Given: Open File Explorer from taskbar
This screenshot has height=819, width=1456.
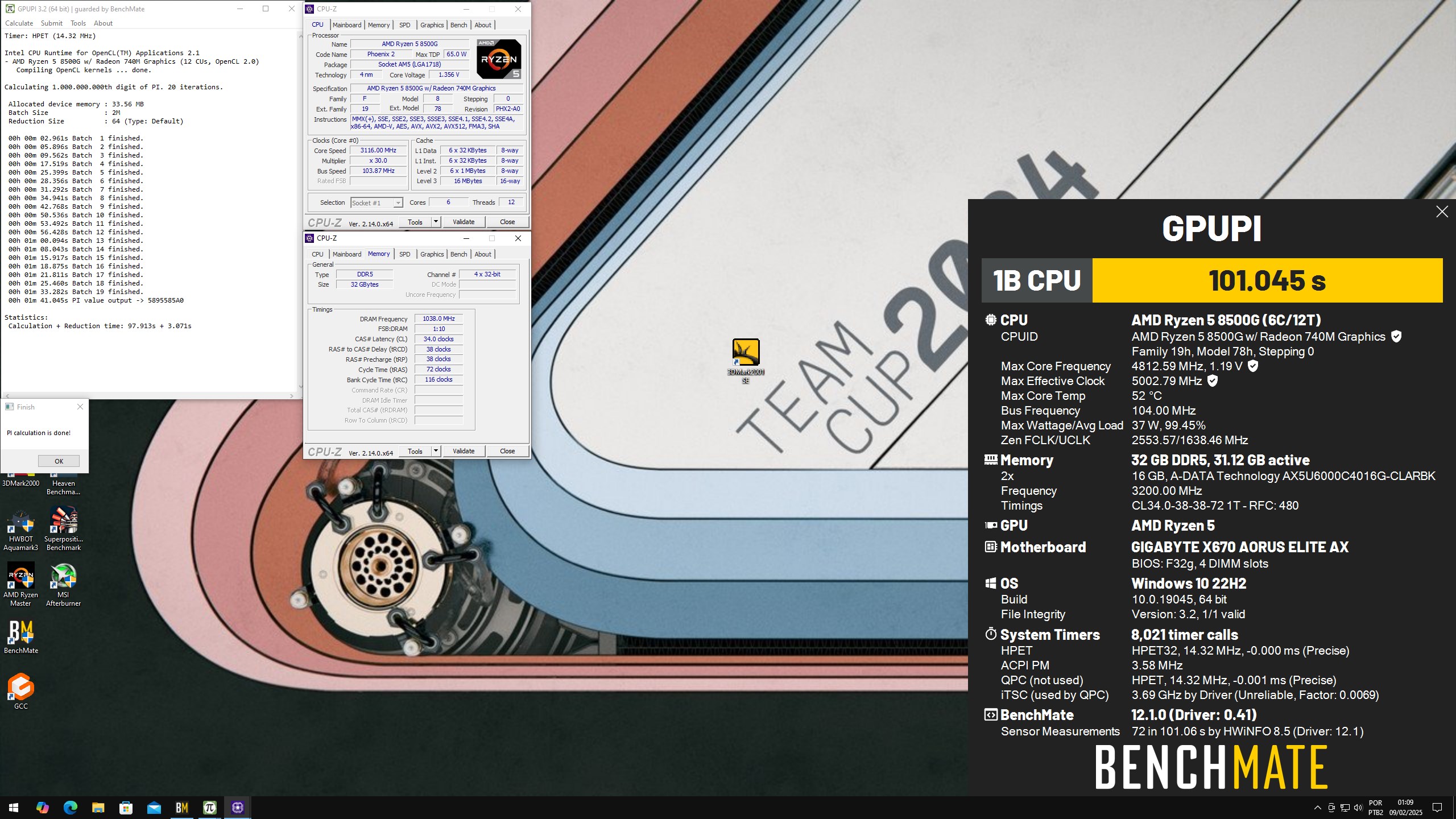Looking at the screenshot, I should (x=98, y=807).
